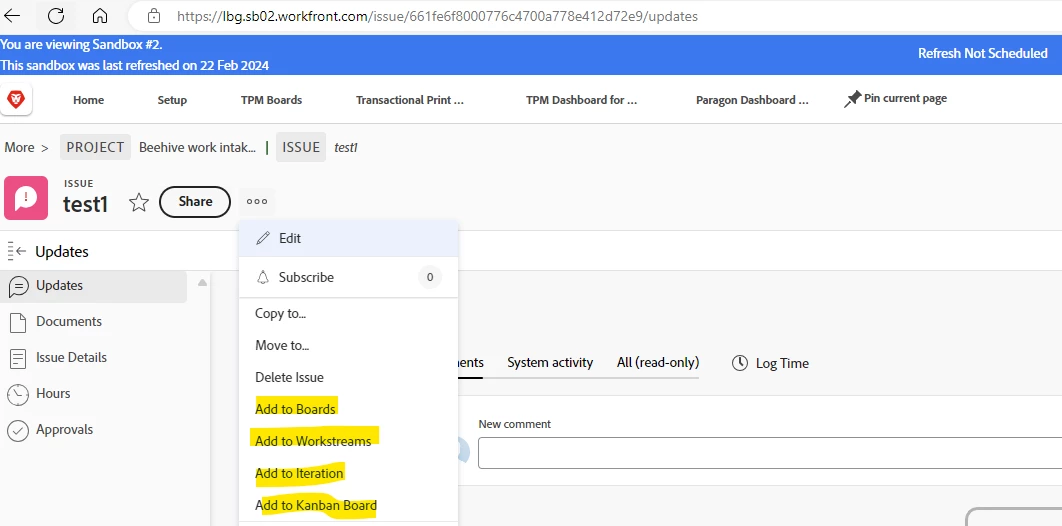
Task: Click the Hours clock icon
Action: [x=18, y=394]
